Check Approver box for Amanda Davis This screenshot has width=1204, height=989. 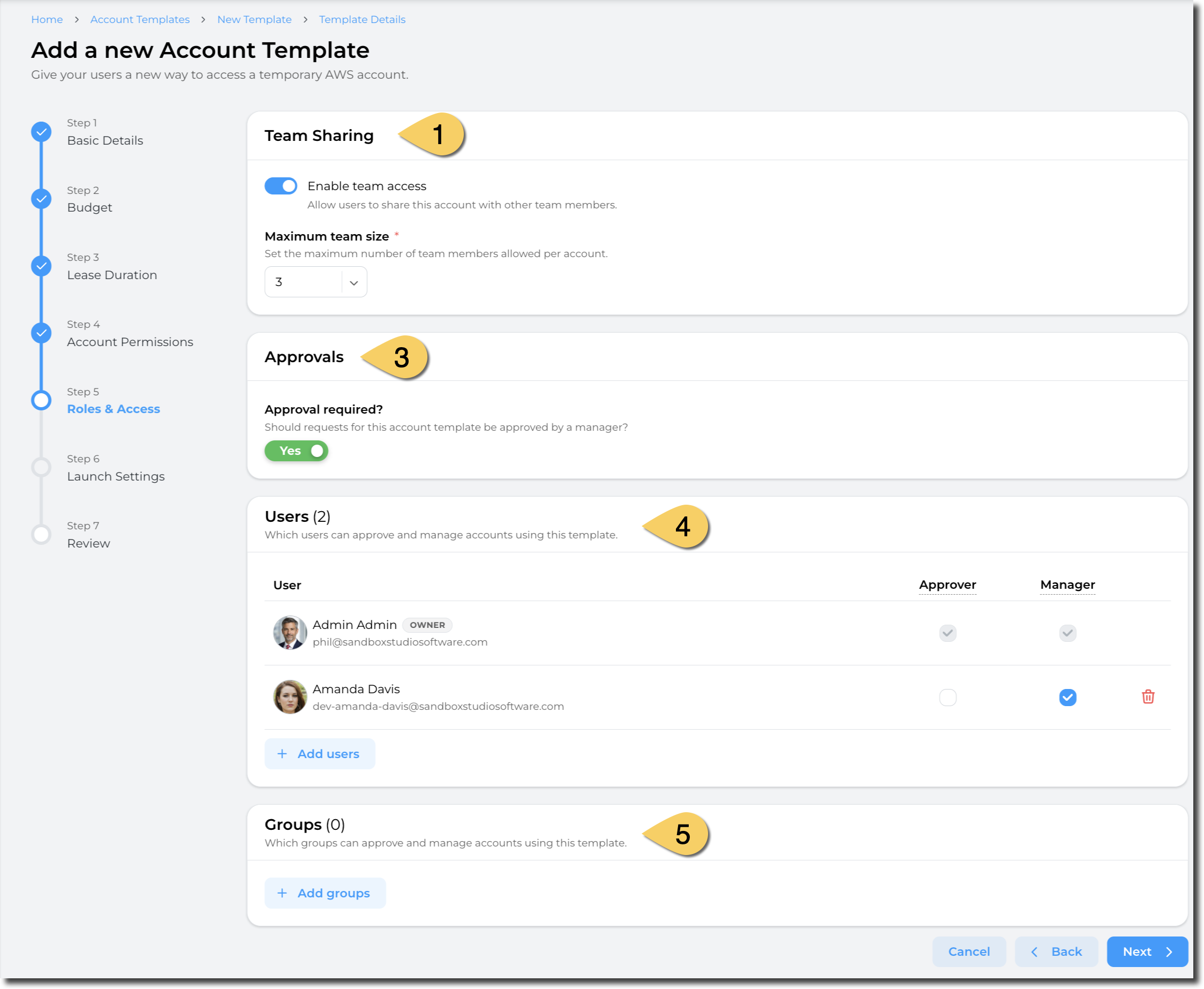click(947, 696)
